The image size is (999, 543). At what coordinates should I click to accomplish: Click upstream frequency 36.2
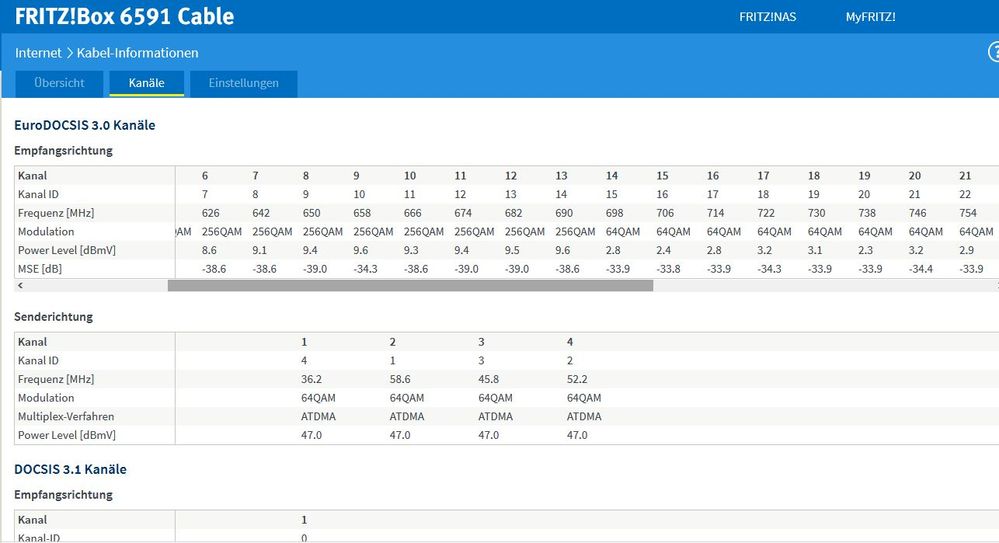pyautogui.click(x=311, y=379)
